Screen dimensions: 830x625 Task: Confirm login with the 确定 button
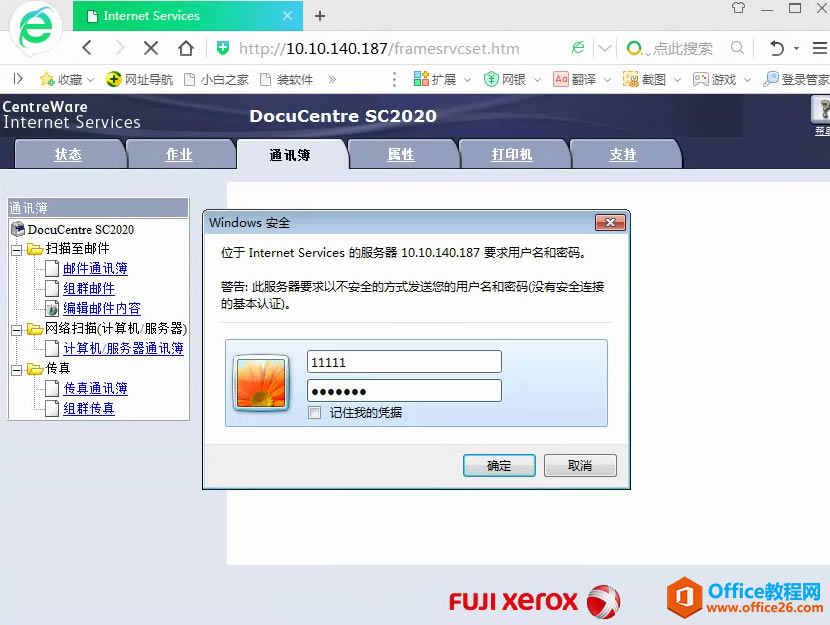tap(499, 466)
